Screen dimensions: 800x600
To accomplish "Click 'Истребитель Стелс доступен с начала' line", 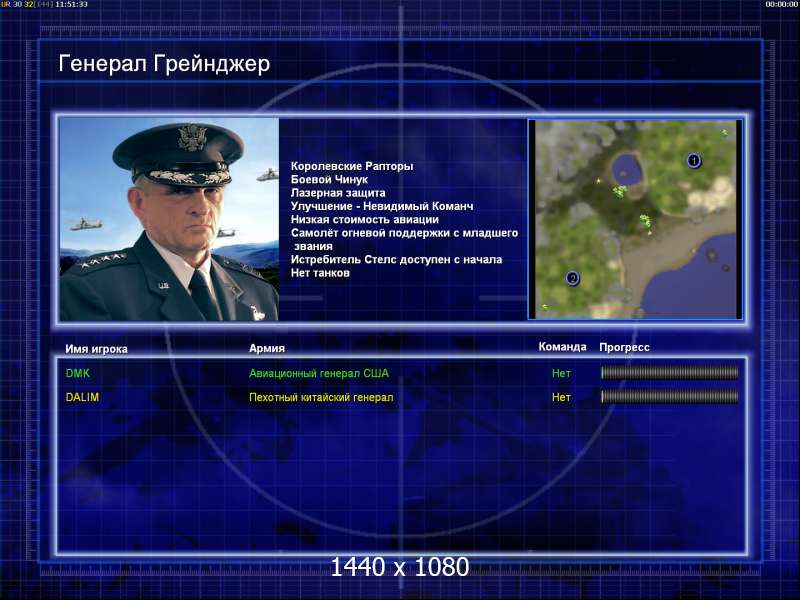I will point(396,259).
